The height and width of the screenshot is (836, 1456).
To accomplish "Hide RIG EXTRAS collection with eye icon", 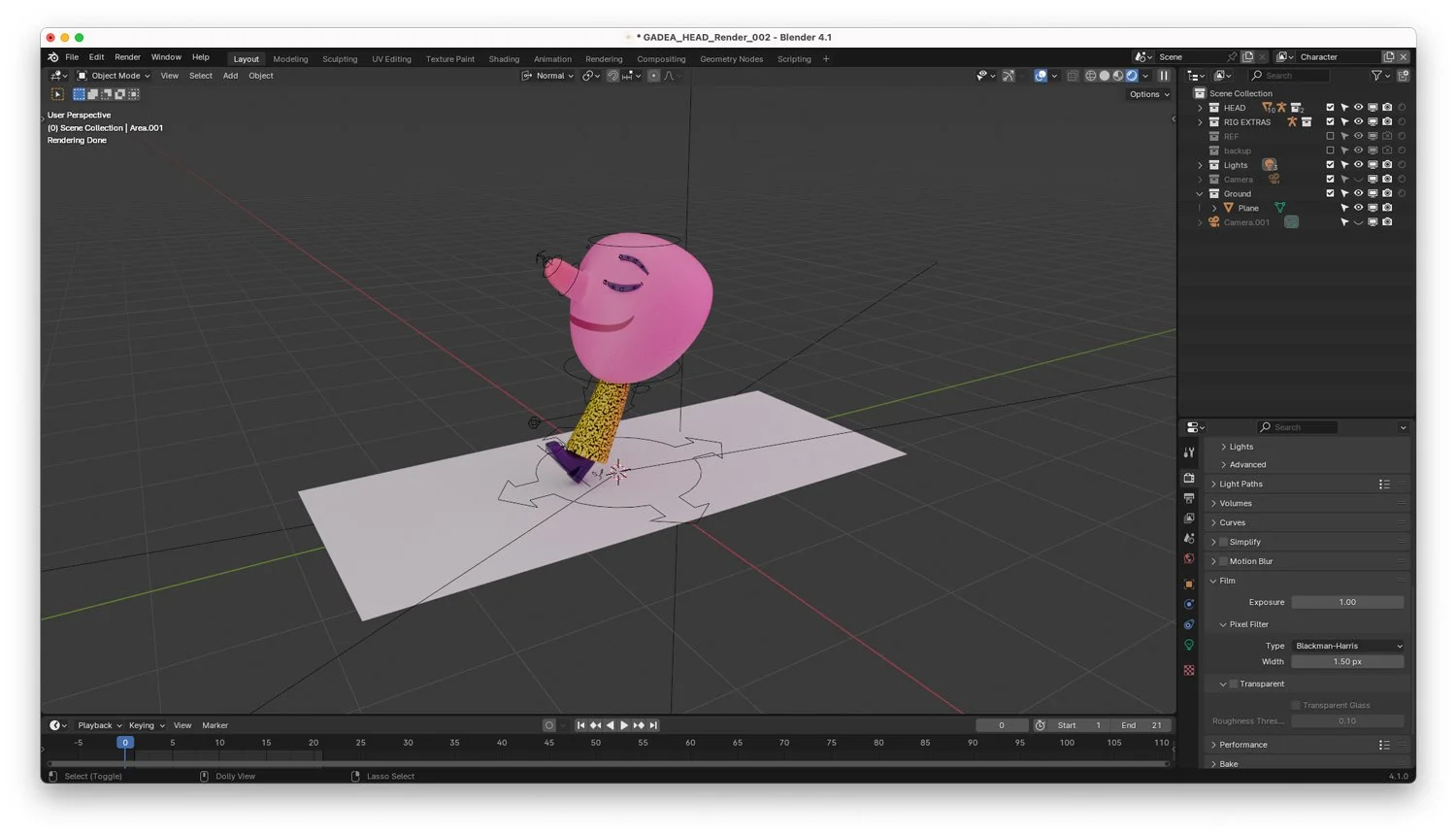I will tap(1358, 122).
